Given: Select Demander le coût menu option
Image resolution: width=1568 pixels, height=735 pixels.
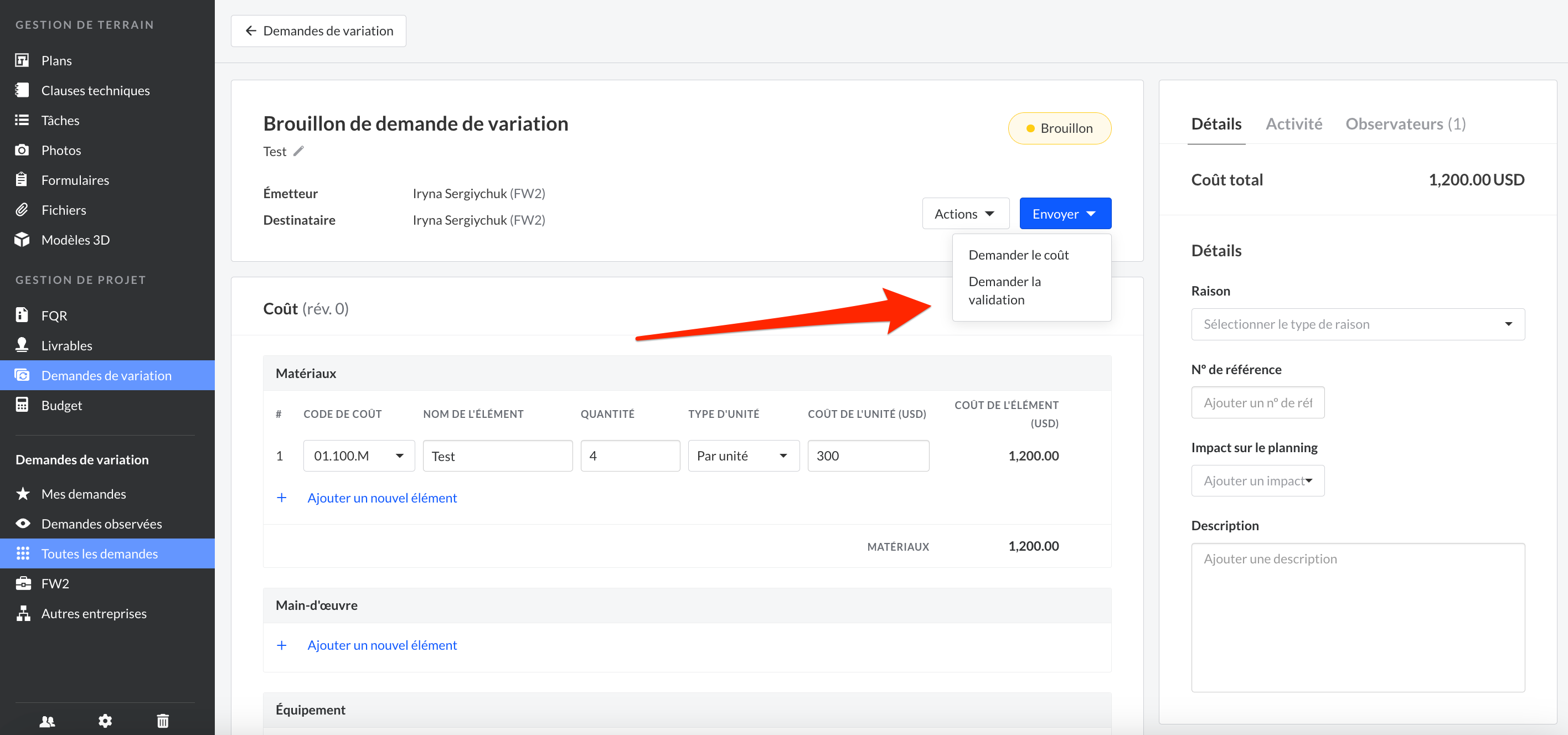Looking at the screenshot, I should [x=1018, y=255].
